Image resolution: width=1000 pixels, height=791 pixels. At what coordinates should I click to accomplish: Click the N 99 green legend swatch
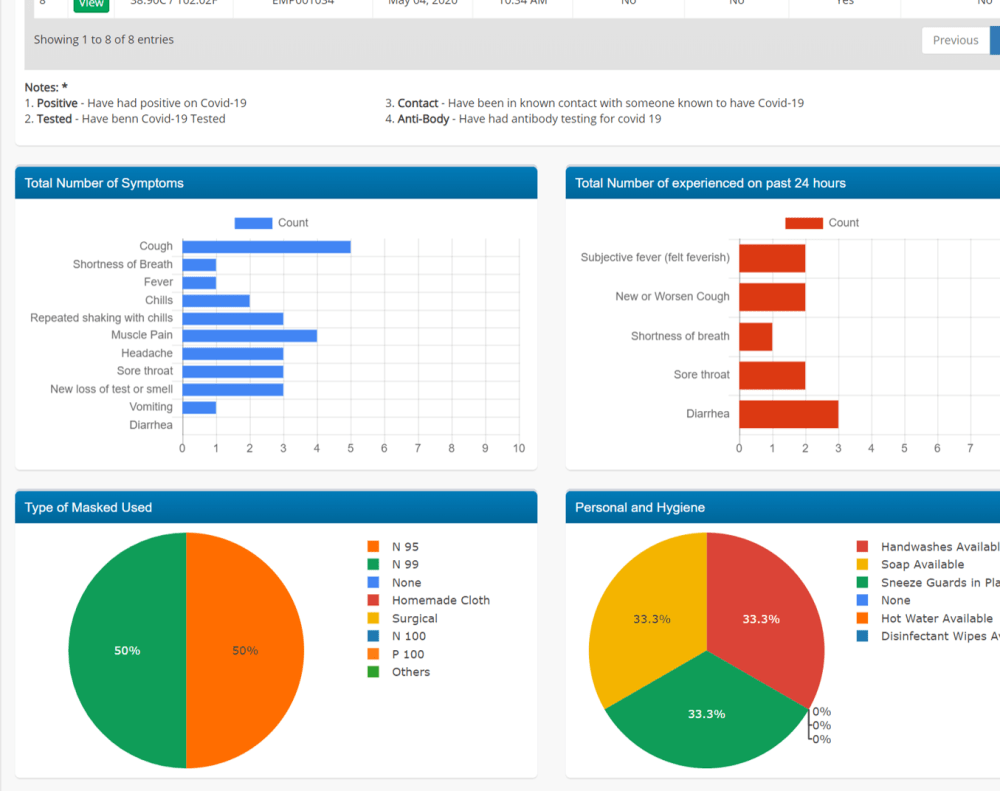pos(373,565)
